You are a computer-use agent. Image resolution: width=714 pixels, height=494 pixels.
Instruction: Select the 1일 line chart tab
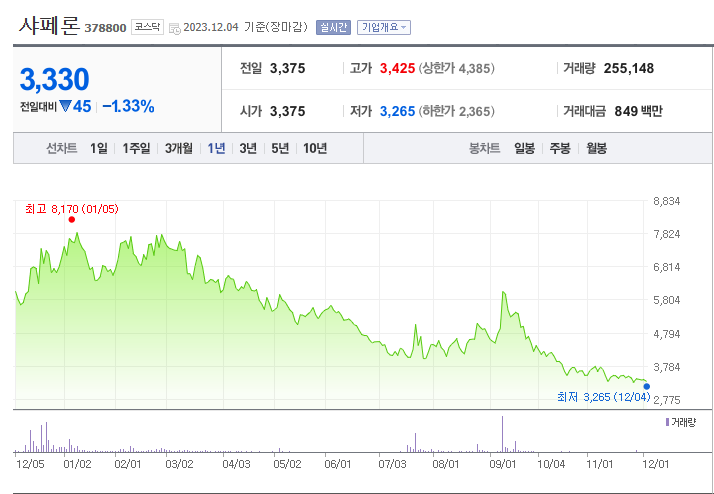[x=99, y=148]
